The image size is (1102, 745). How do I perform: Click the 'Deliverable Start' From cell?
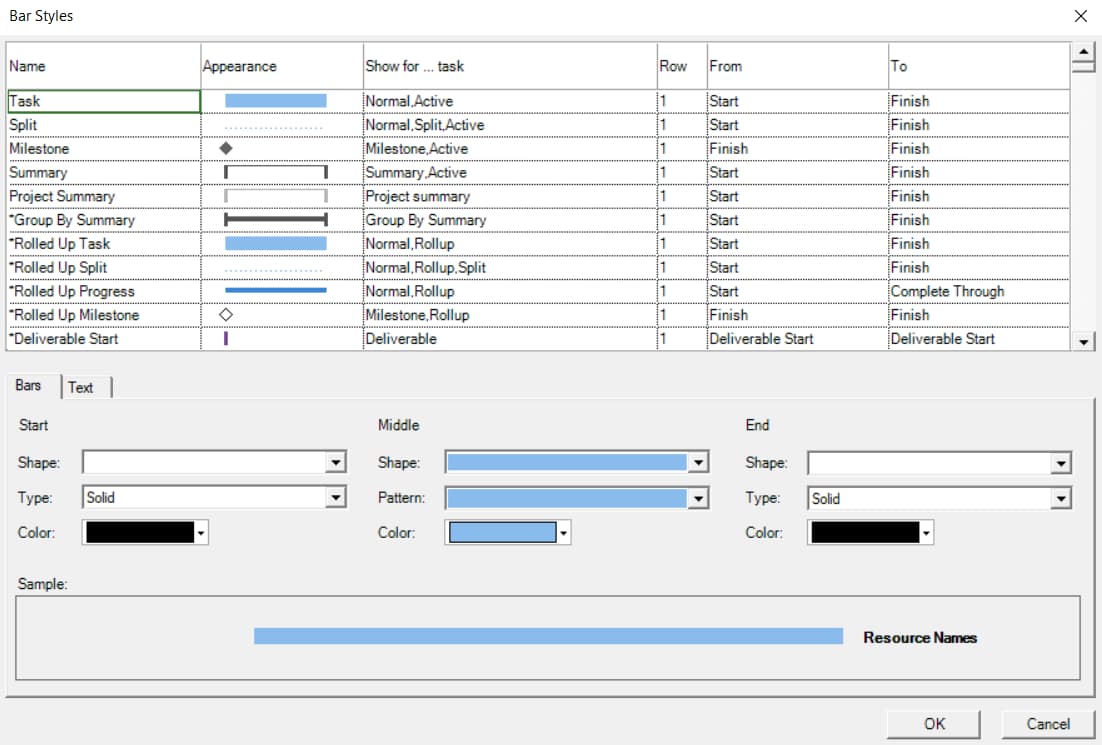tap(798, 339)
